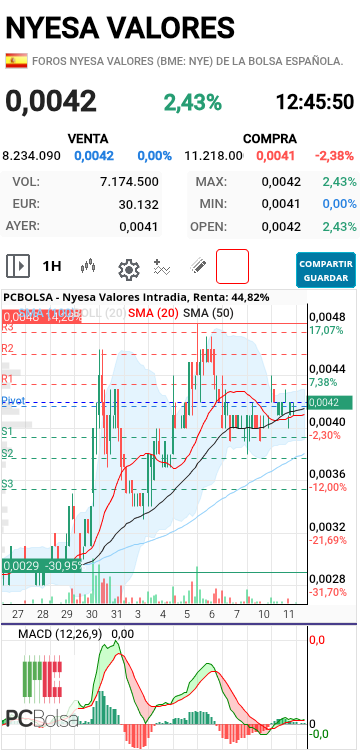Click the PCBolsa logo in MACD panel

(x=42, y=693)
